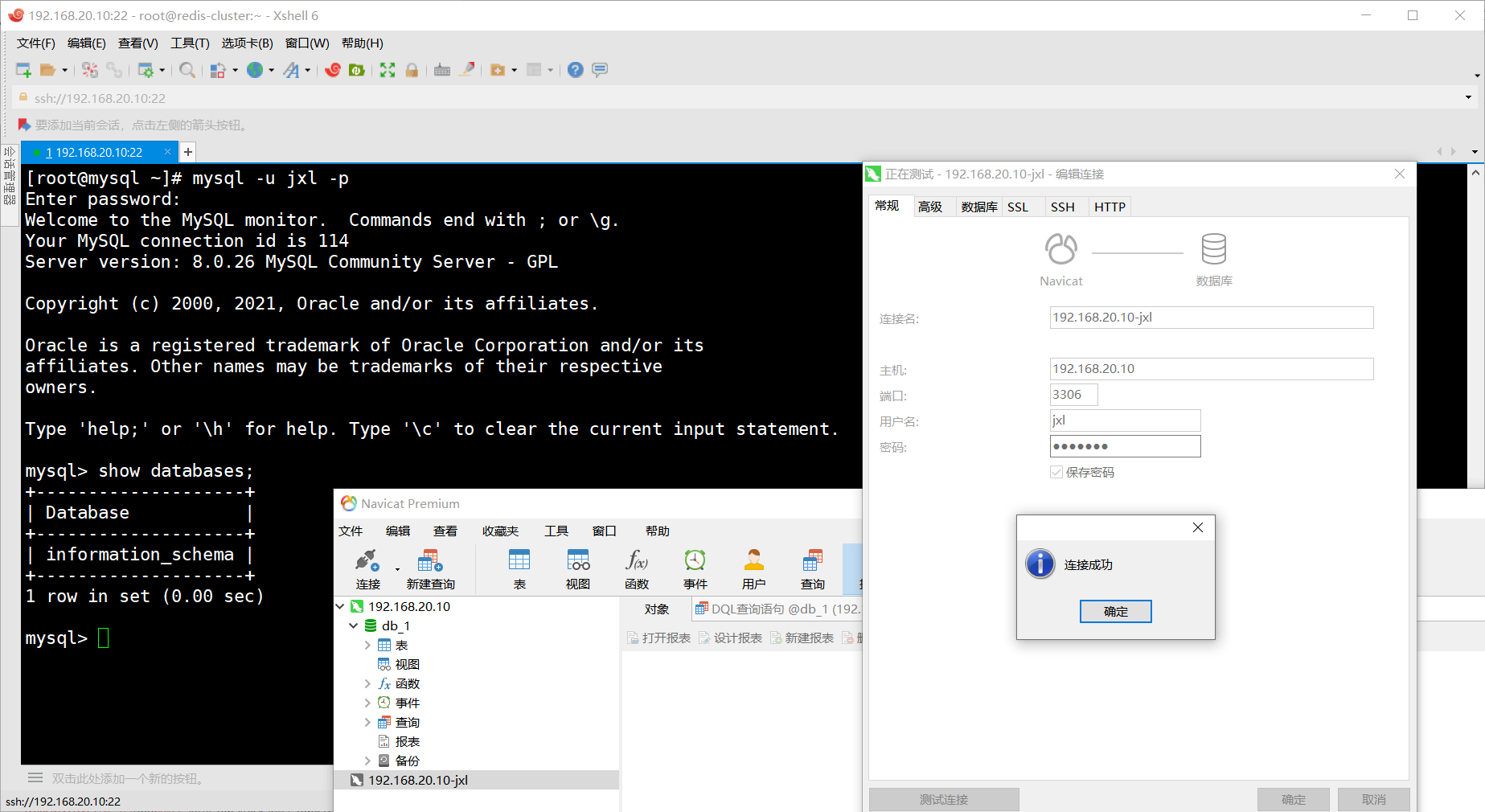1485x812 pixels.
Task: Toggle 保存密码 checkbox
Action: [1056, 472]
